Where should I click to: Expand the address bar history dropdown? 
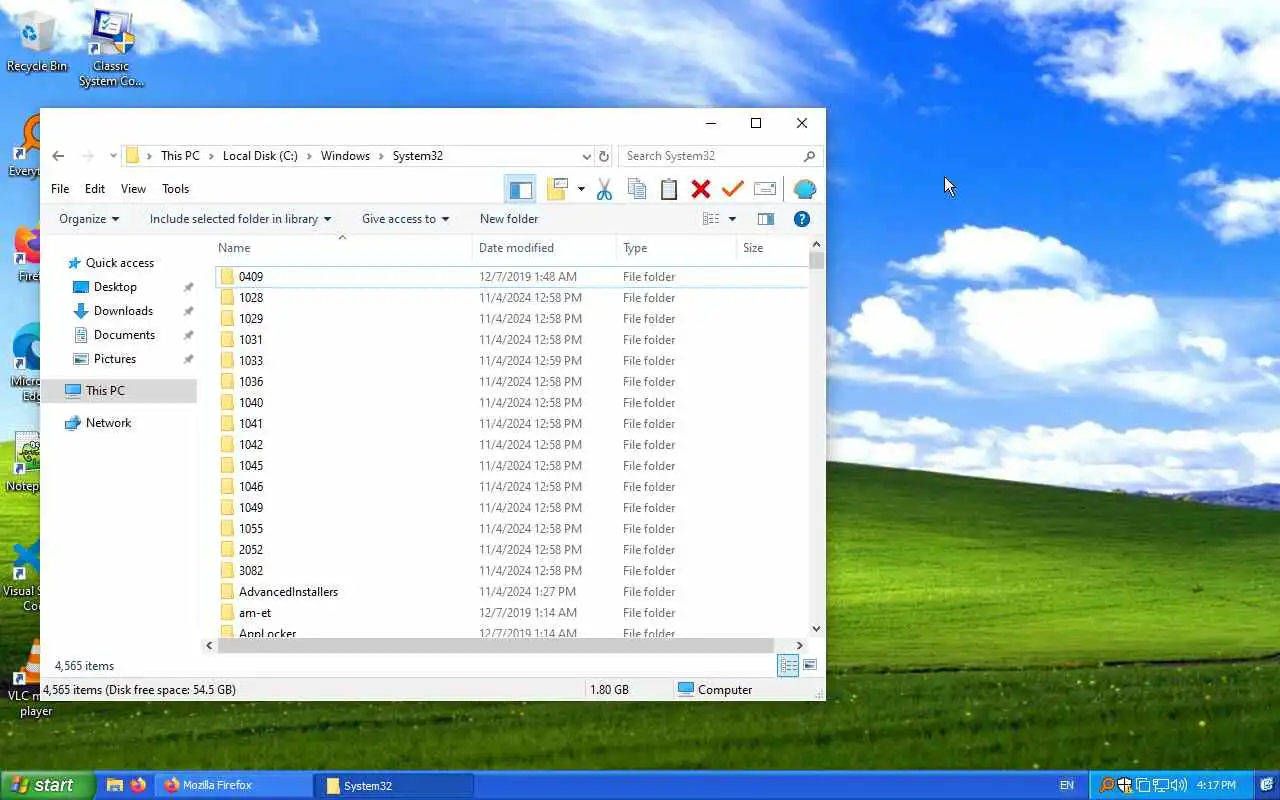(586, 156)
